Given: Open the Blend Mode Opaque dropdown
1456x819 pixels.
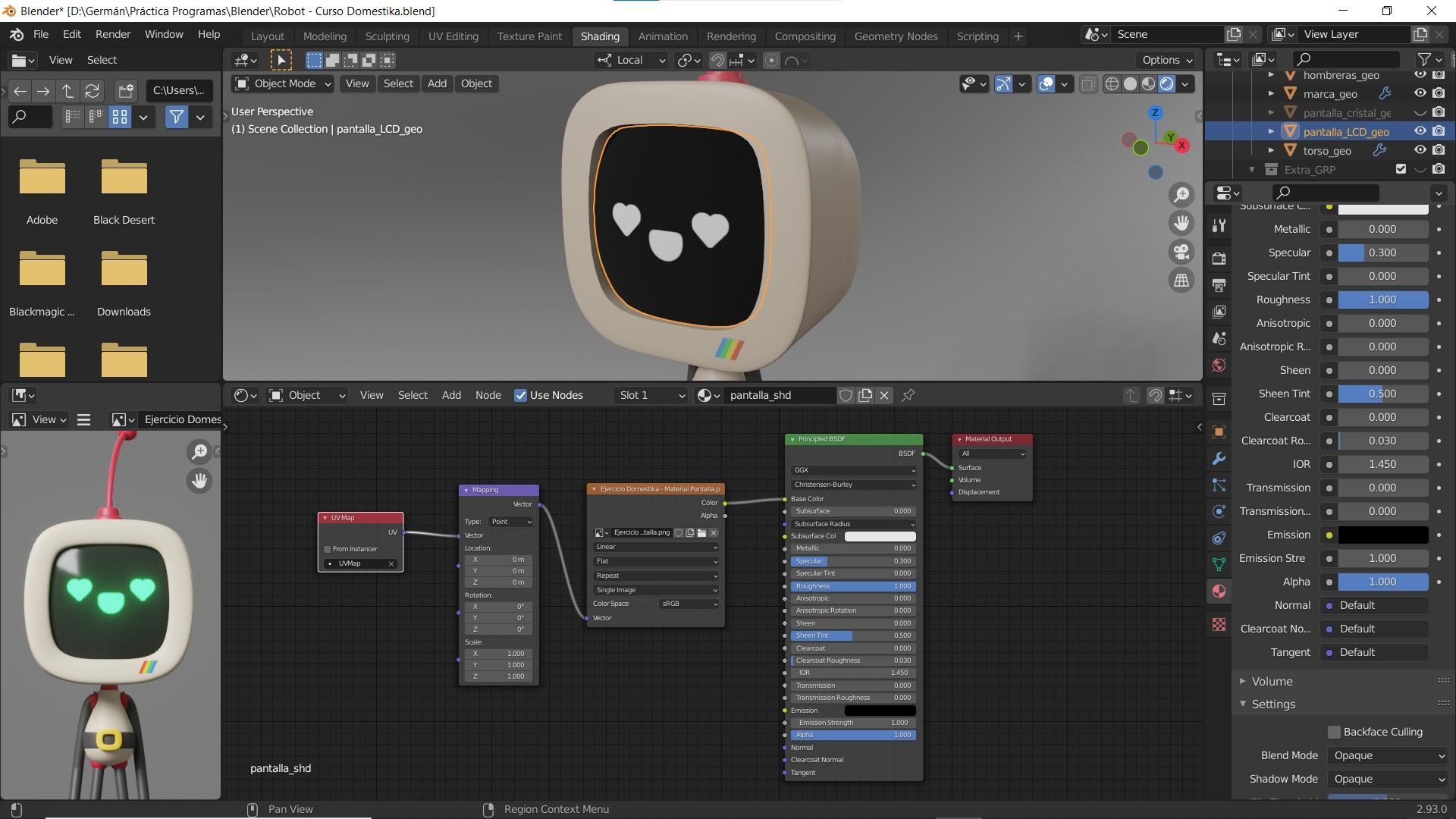Looking at the screenshot, I should [x=1388, y=755].
